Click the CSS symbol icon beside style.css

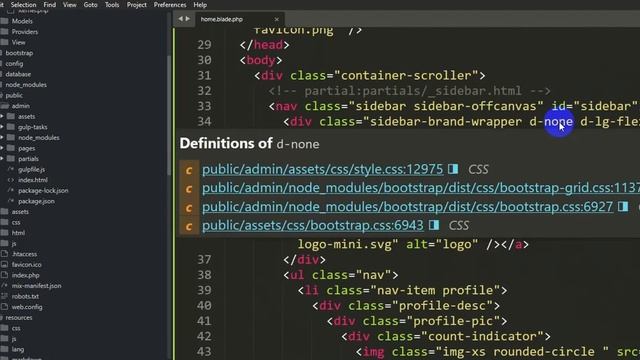pyautogui.click(x=189, y=170)
